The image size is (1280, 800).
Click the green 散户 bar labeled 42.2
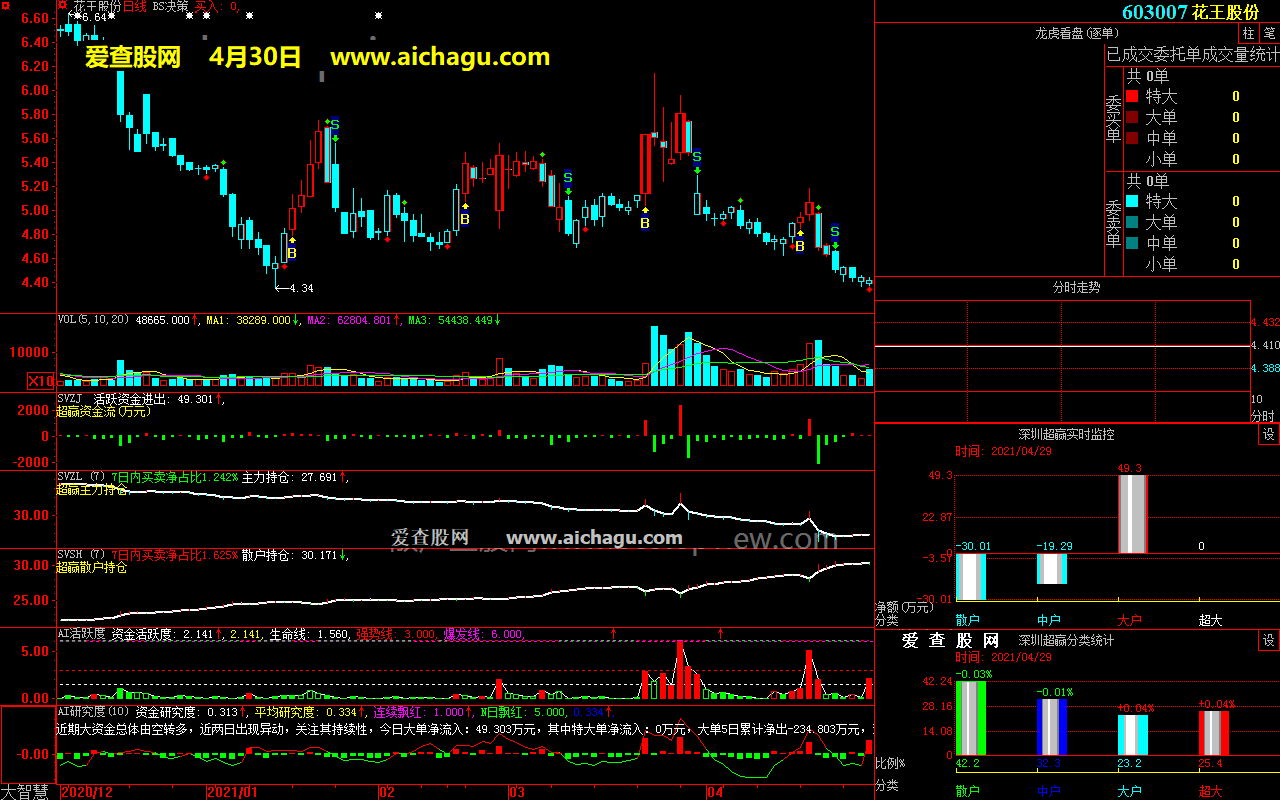(970, 718)
